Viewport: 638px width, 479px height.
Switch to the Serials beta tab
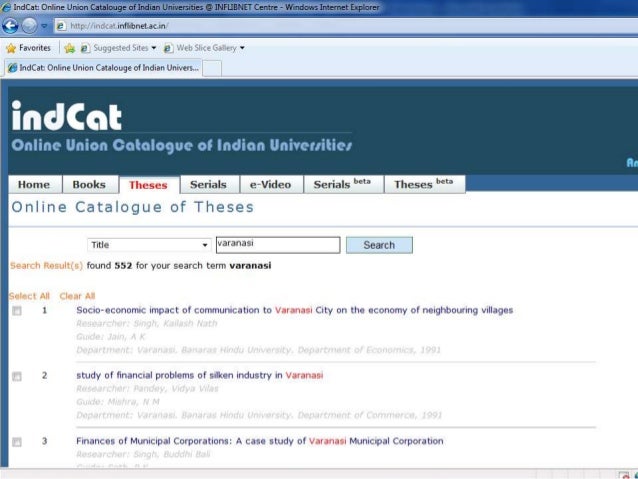point(342,184)
